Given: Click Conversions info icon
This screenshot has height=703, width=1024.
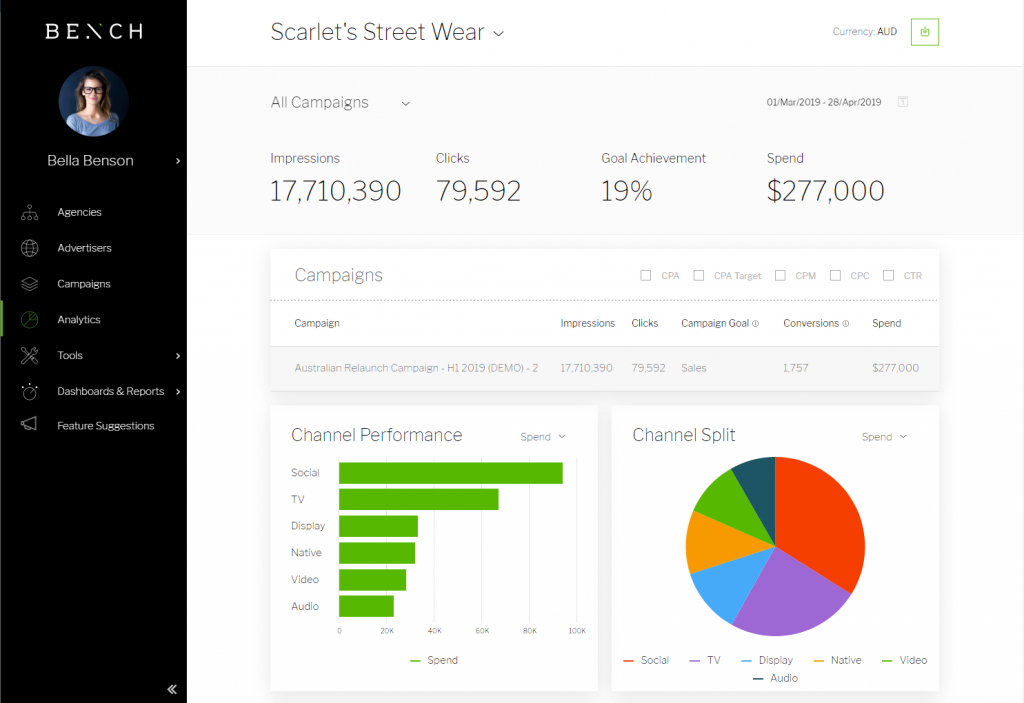Looking at the screenshot, I should (846, 323).
